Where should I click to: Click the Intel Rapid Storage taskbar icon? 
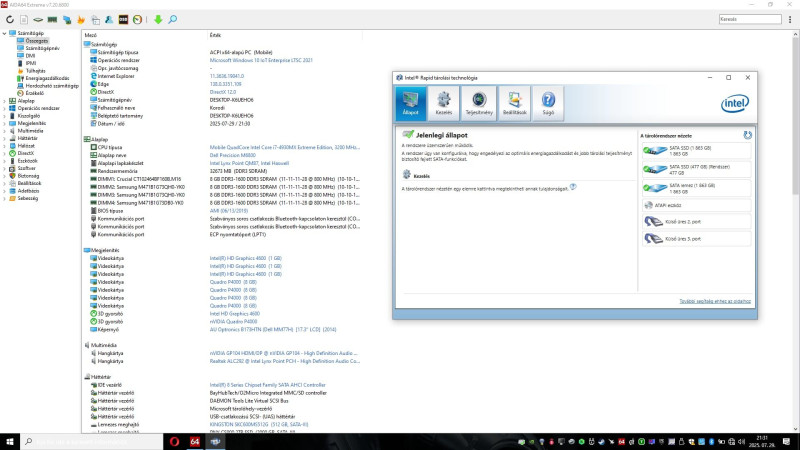tap(215, 441)
